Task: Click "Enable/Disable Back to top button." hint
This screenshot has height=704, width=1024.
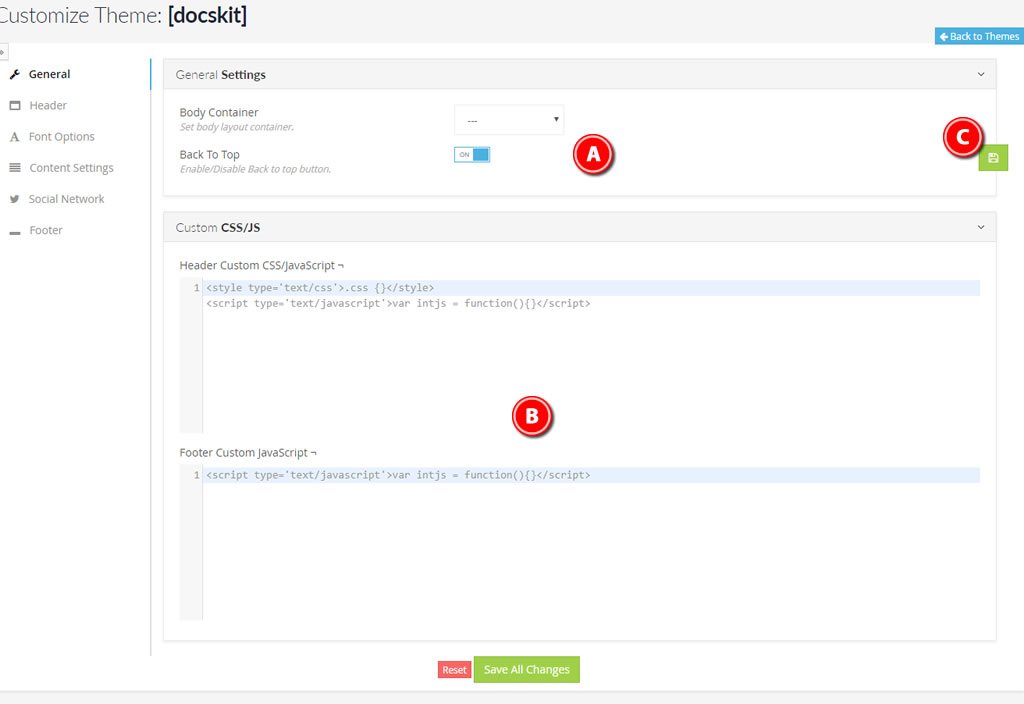Action: [x=255, y=169]
